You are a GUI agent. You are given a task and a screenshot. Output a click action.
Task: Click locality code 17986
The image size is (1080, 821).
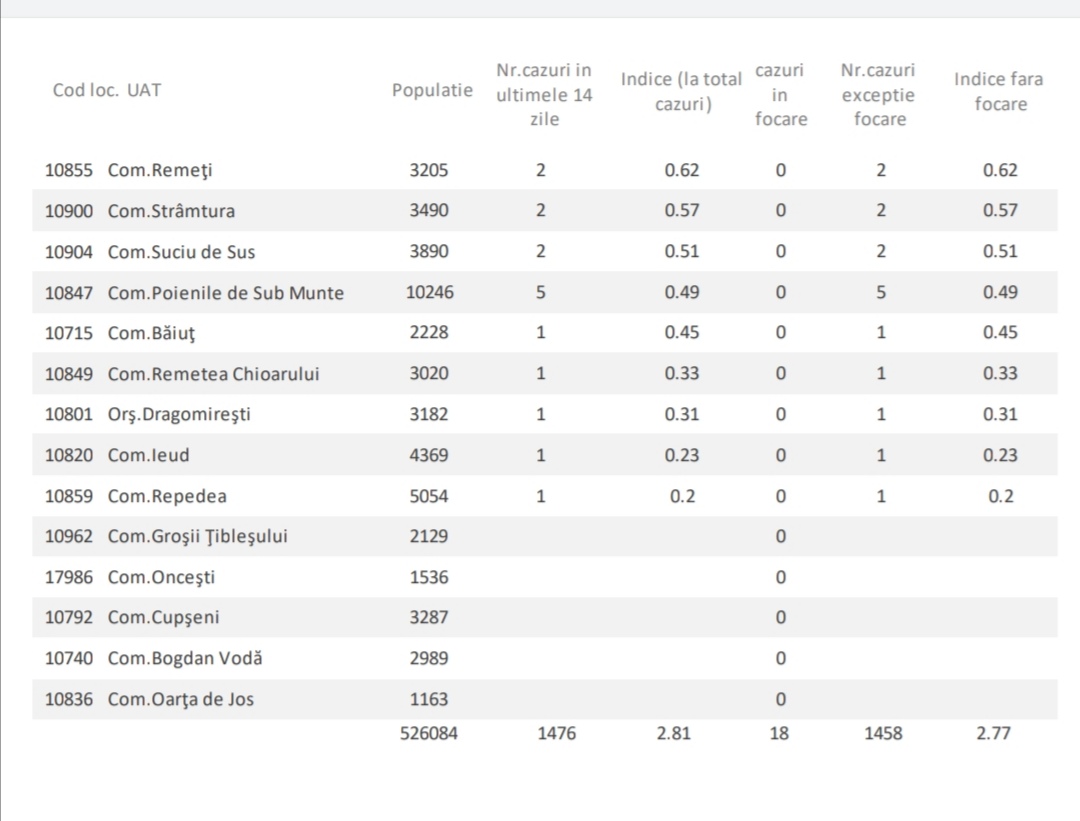69,577
